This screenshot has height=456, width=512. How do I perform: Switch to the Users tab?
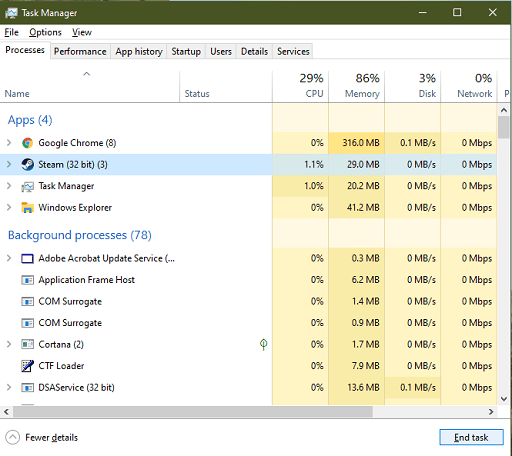tap(221, 52)
